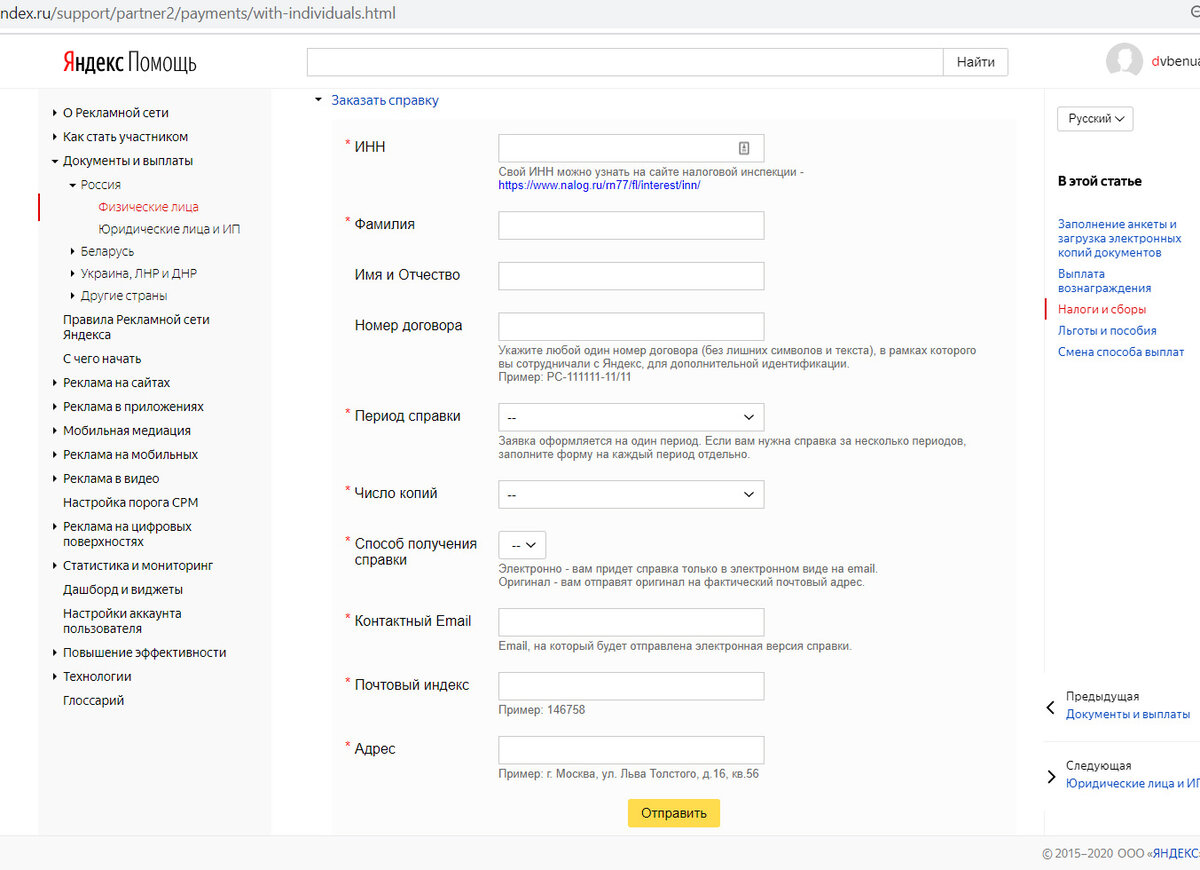Expand Реклама в видео section

point(55,479)
